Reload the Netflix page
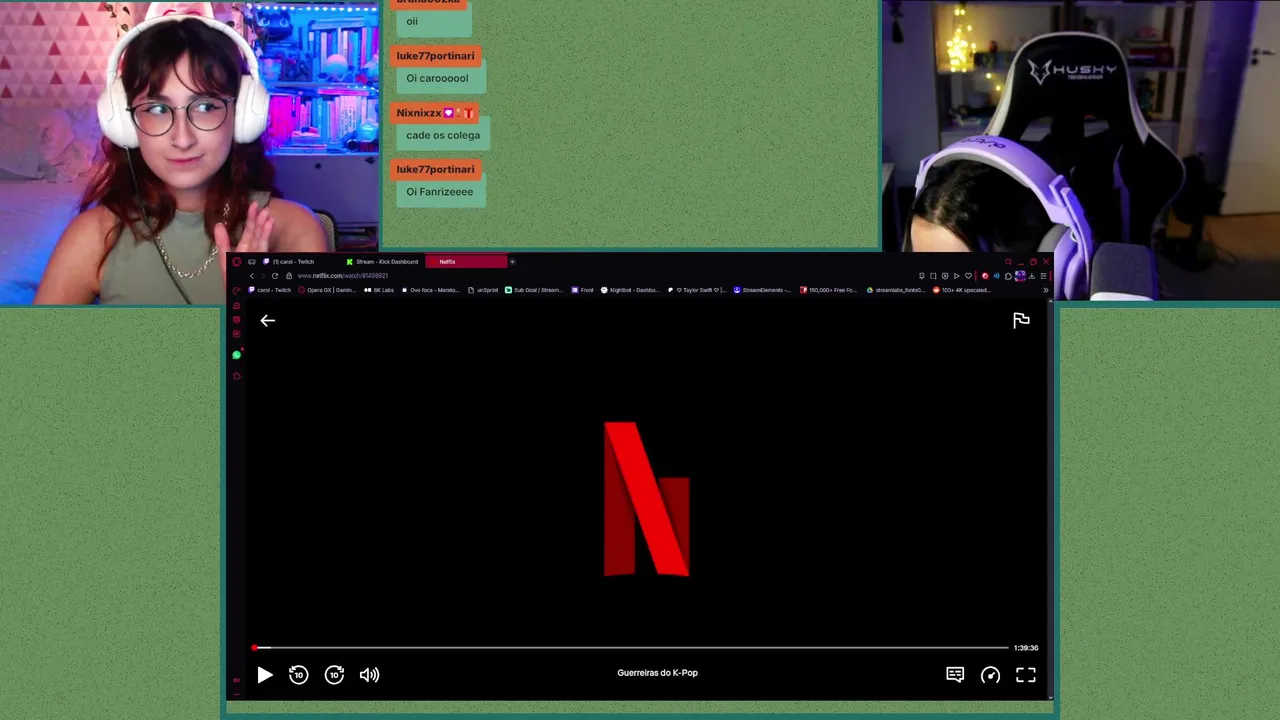This screenshot has width=1280, height=720. point(275,276)
